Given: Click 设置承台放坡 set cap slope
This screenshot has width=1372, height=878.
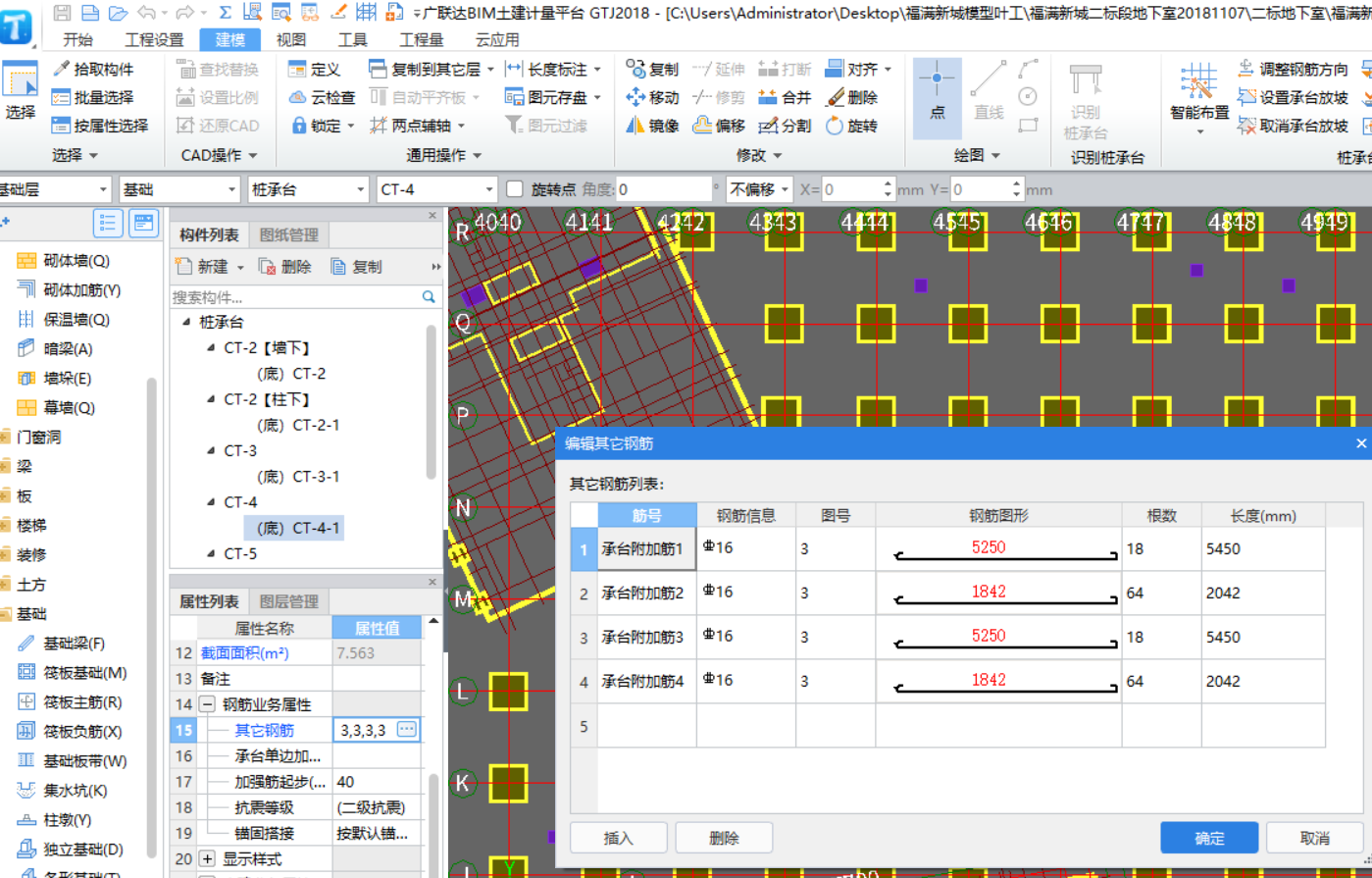Looking at the screenshot, I should tap(1293, 98).
